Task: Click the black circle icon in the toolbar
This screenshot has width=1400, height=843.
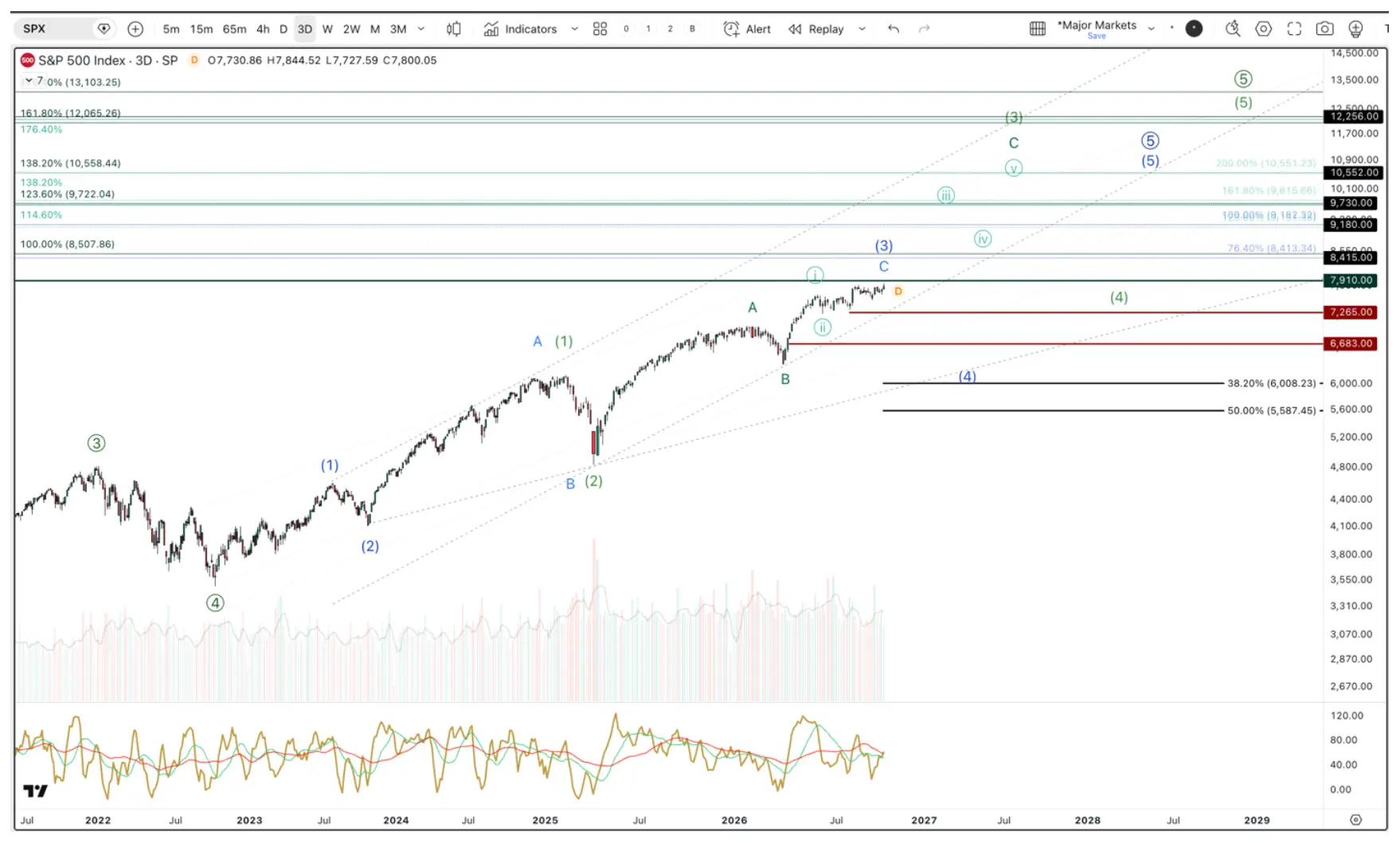Action: coord(1194,29)
